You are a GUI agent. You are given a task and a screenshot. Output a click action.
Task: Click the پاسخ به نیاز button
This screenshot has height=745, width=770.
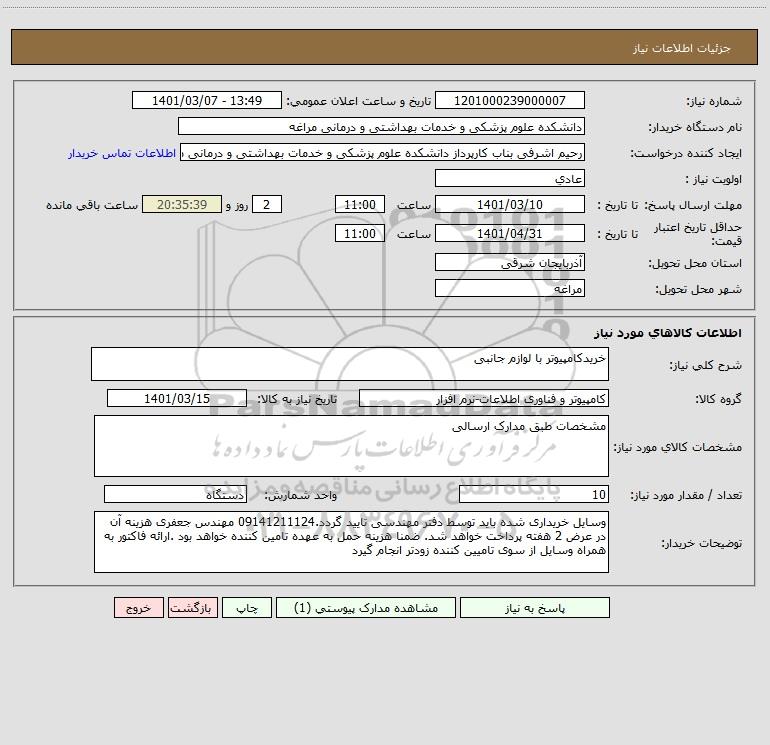tap(535, 608)
